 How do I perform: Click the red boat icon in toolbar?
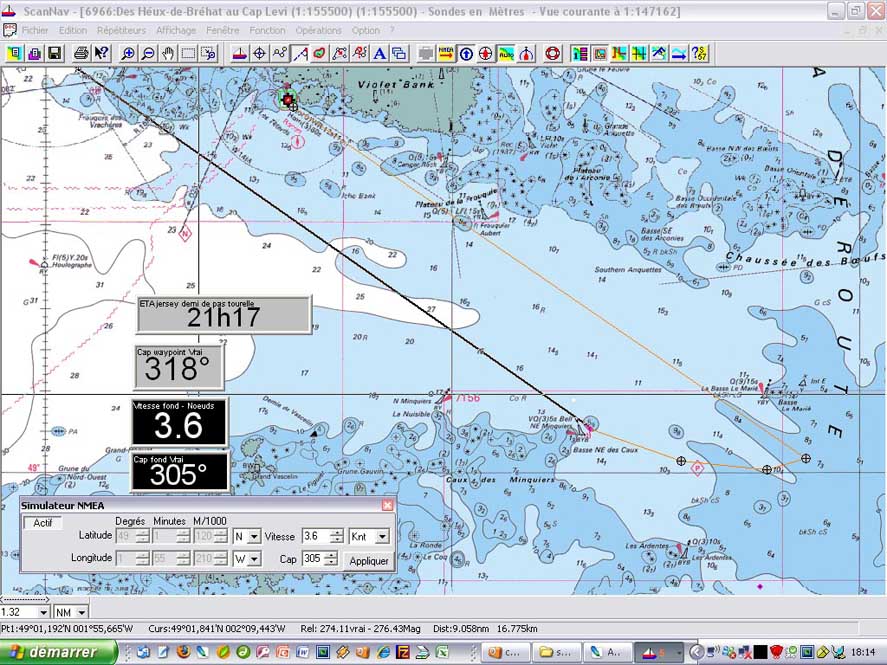[240, 54]
